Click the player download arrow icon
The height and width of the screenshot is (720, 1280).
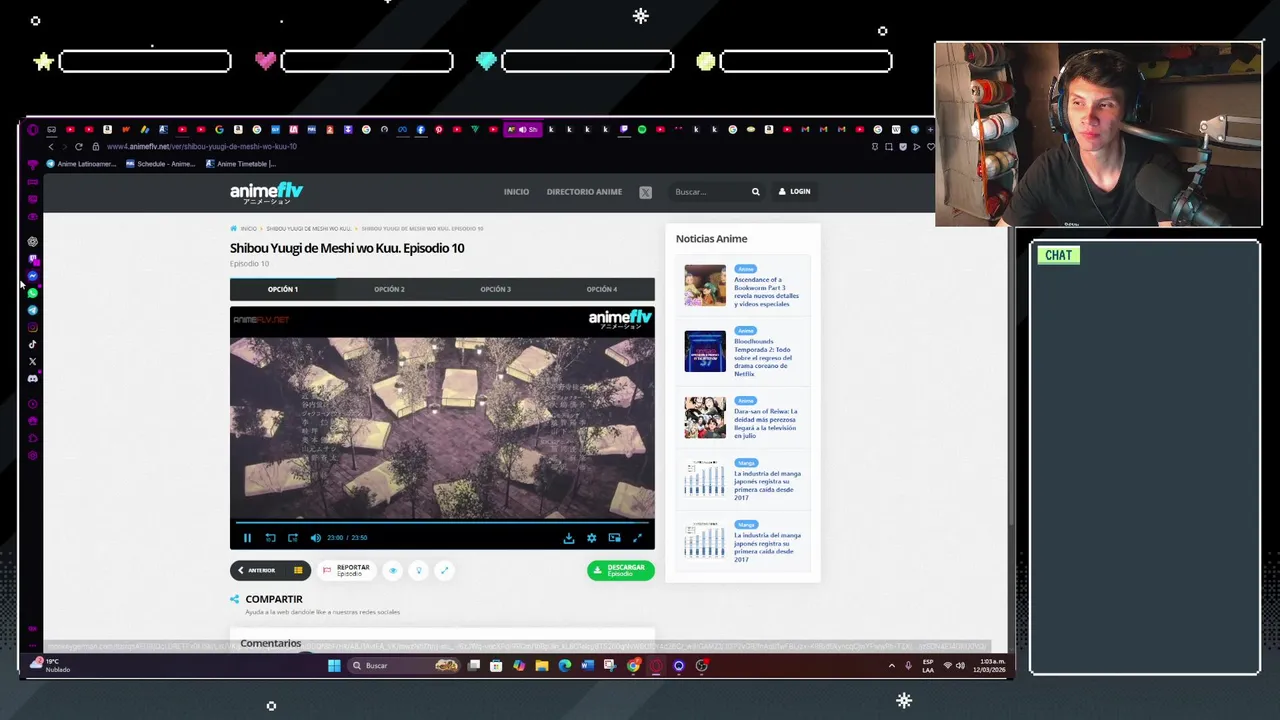coord(569,538)
